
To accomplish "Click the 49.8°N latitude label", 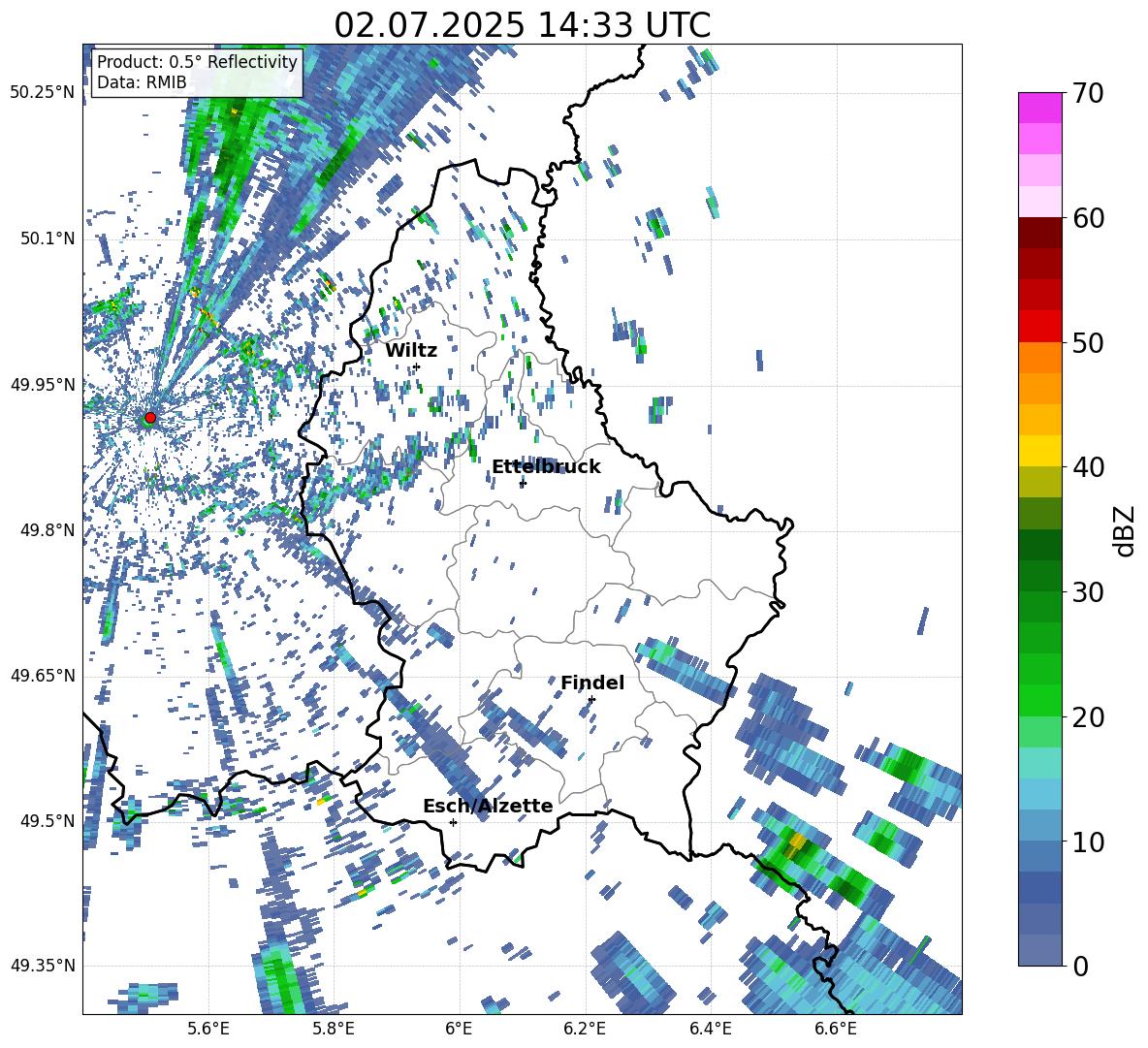I will [x=48, y=530].
